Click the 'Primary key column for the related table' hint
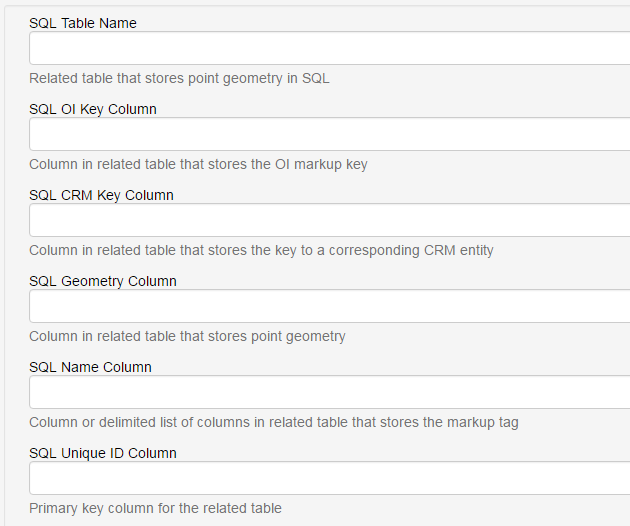Image resolution: width=630 pixels, height=526 pixels. point(155,508)
